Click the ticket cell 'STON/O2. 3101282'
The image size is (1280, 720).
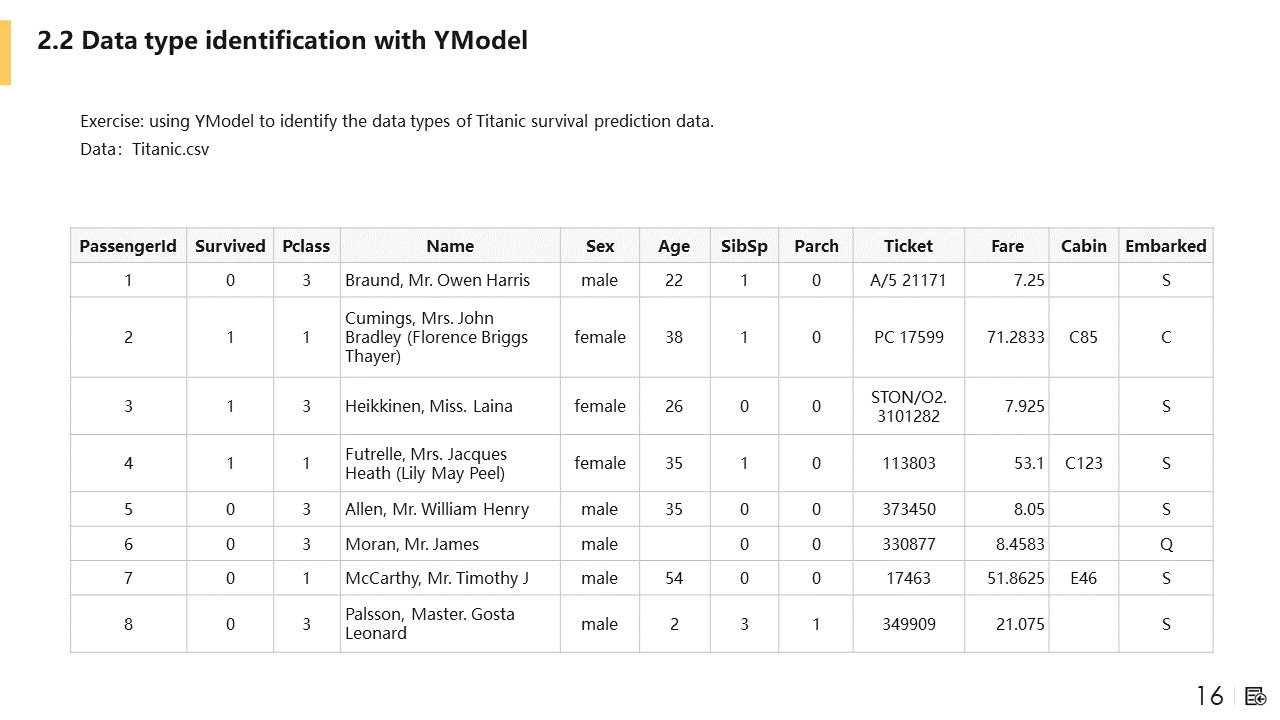pos(908,406)
